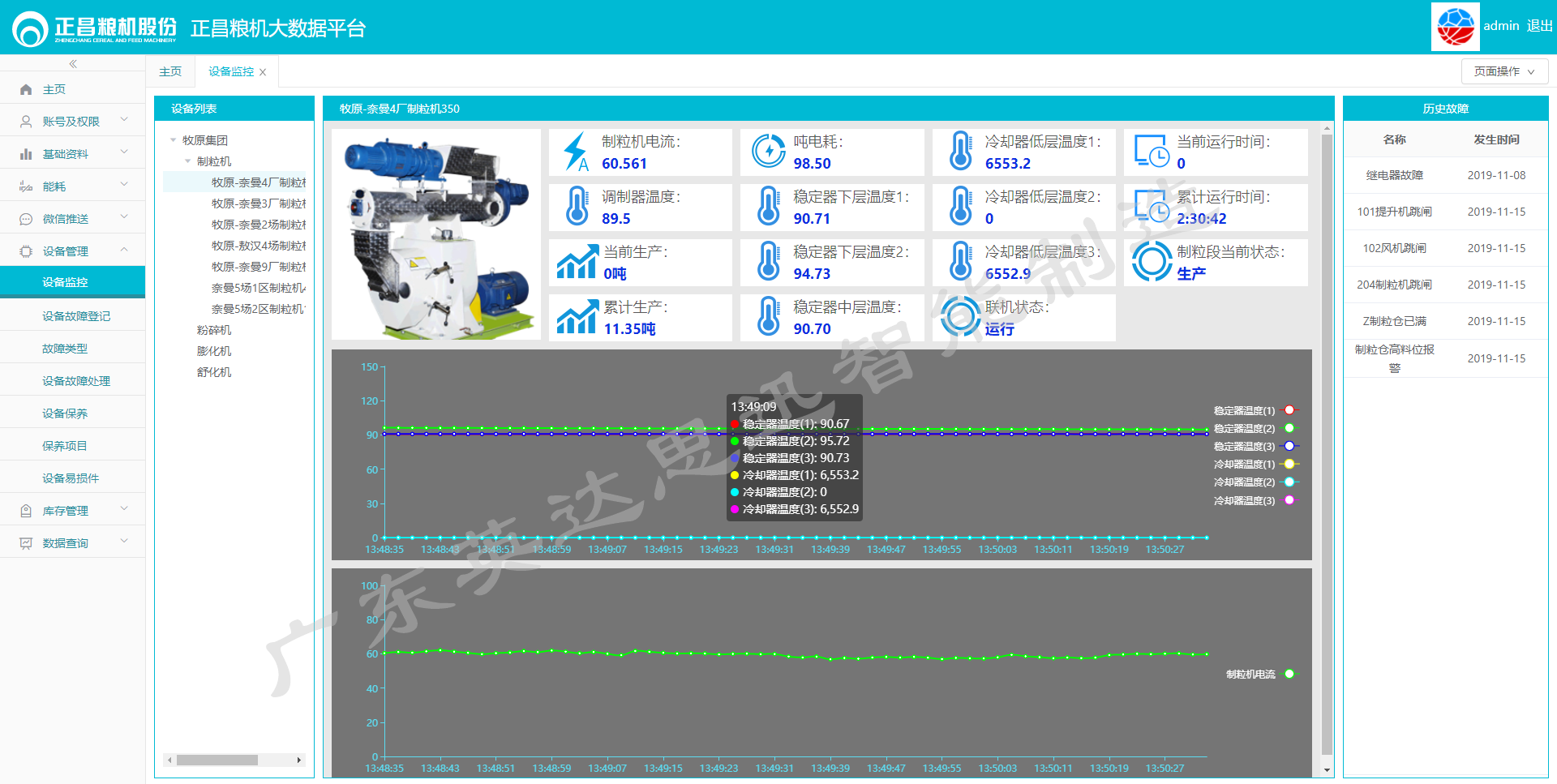Click the home icon in sidebar

click(26, 89)
